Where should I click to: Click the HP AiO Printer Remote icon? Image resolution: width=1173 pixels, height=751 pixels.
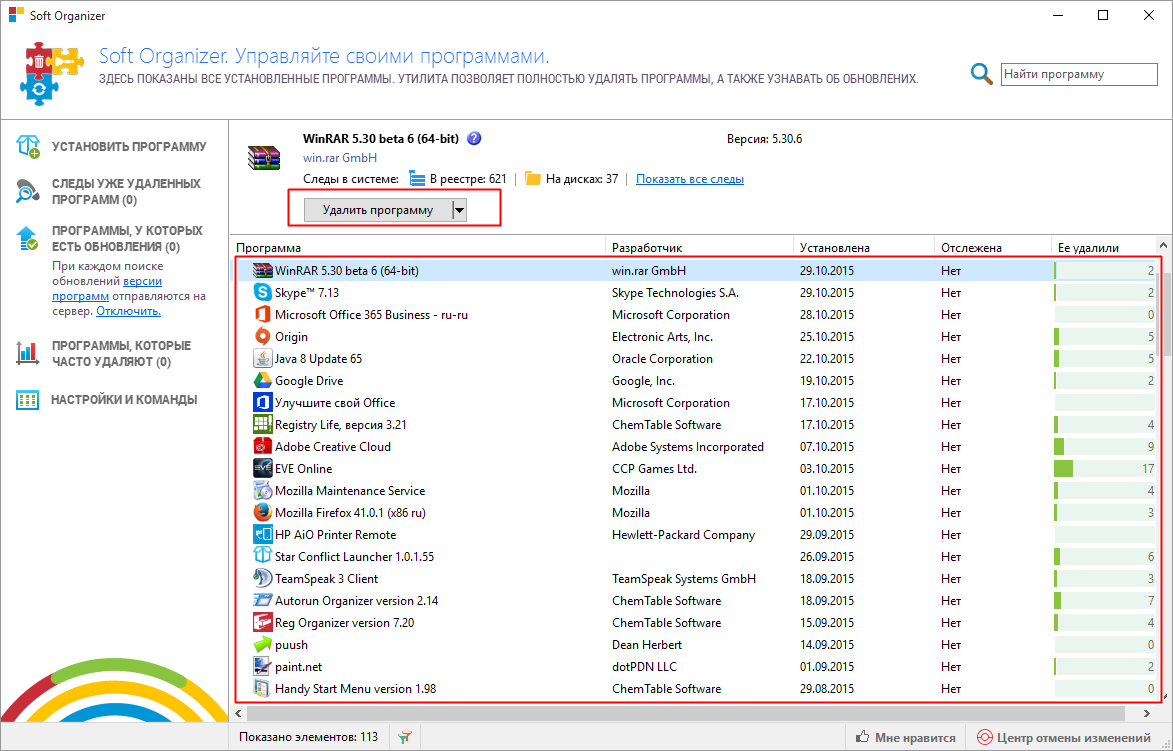click(x=262, y=535)
